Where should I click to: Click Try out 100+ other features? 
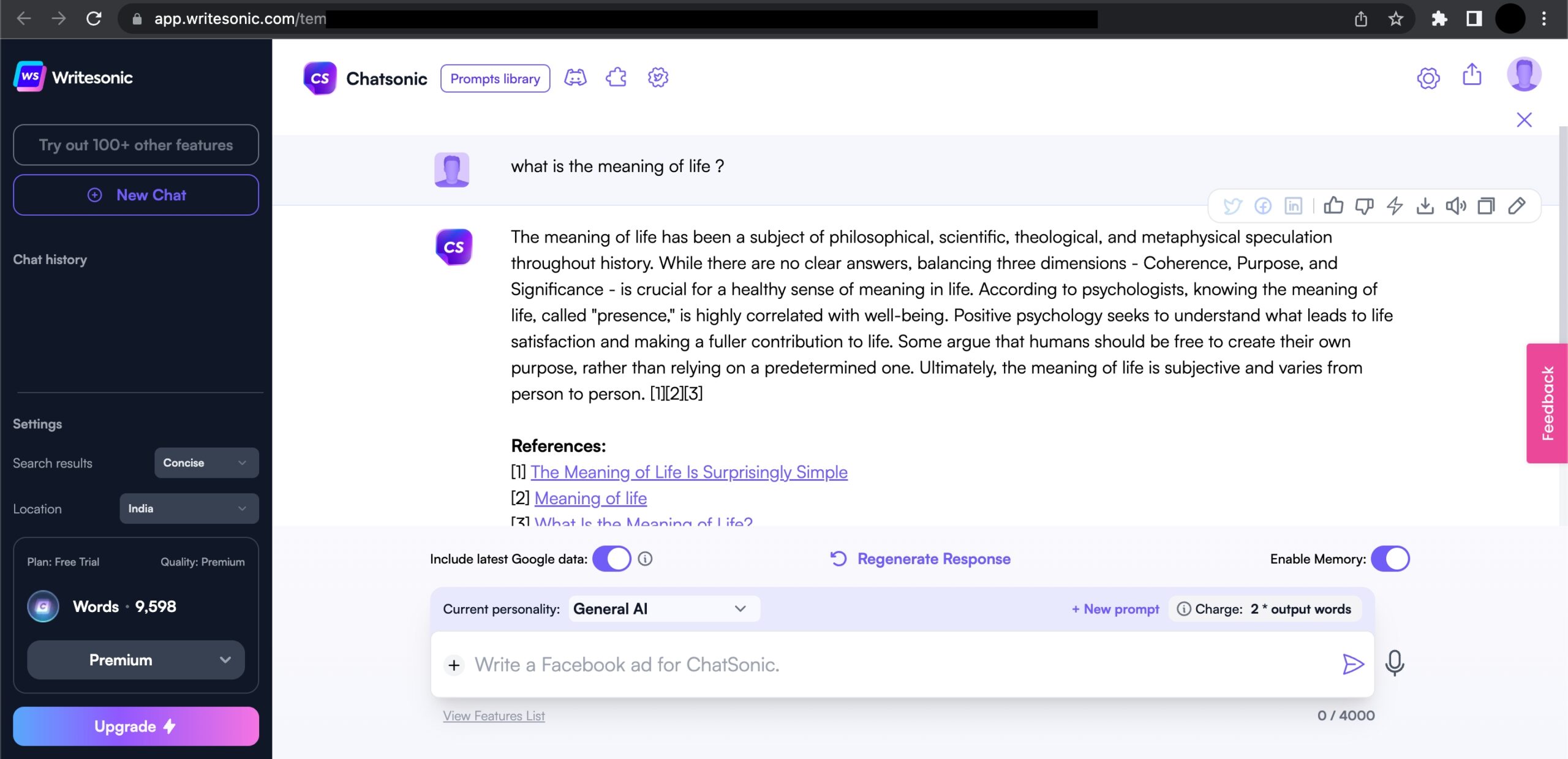coord(135,145)
